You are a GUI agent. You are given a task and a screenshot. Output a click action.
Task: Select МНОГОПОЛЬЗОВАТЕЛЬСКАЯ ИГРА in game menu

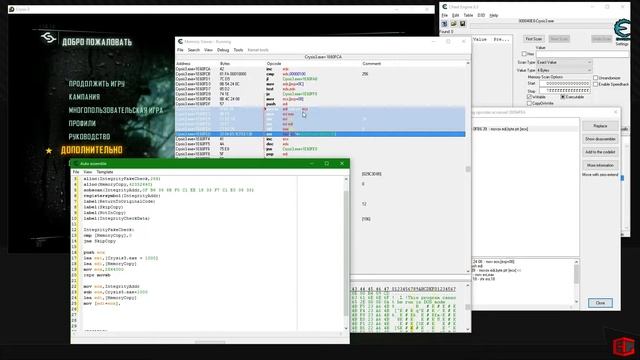[116, 110]
